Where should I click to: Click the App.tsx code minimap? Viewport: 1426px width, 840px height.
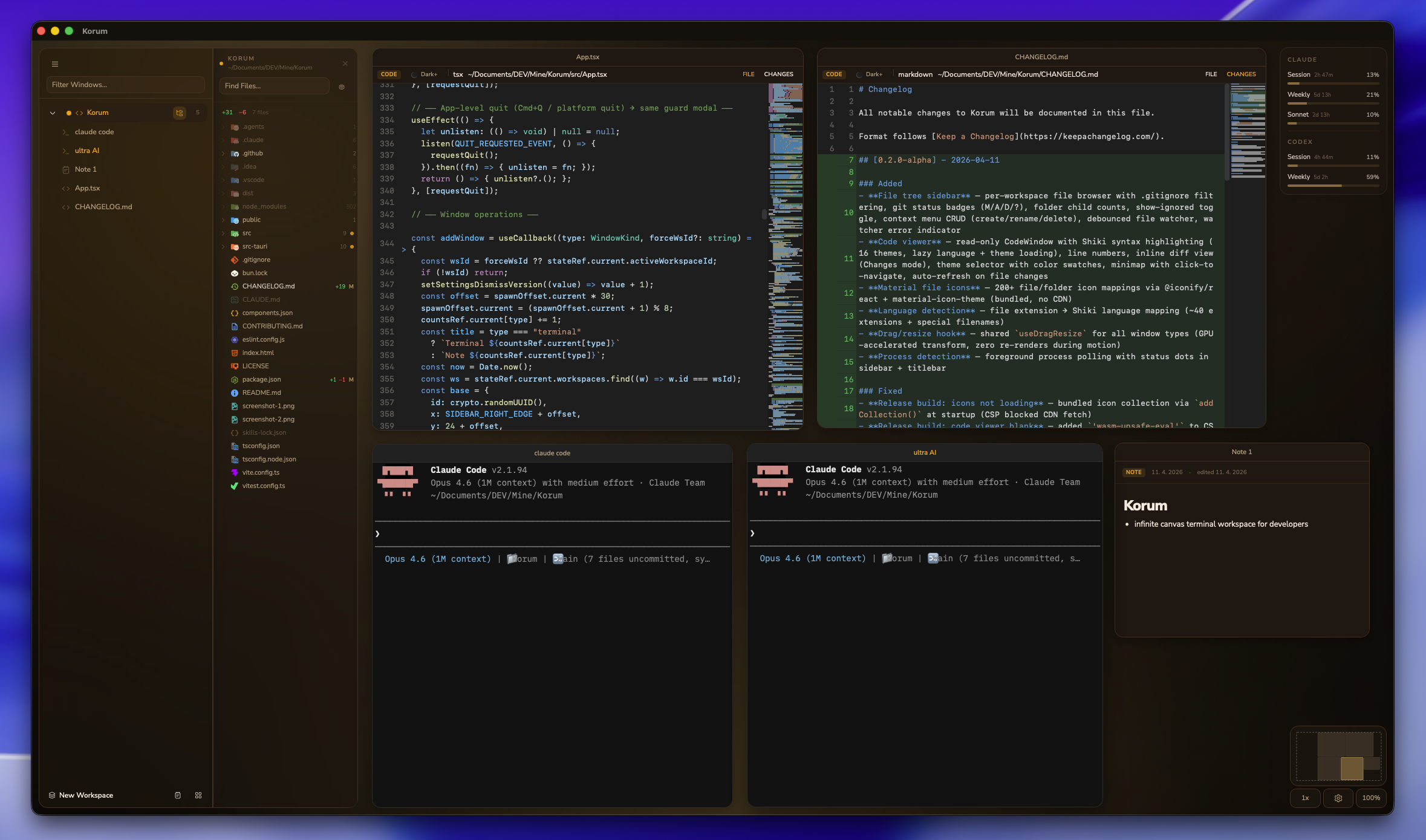tap(786, 256)
